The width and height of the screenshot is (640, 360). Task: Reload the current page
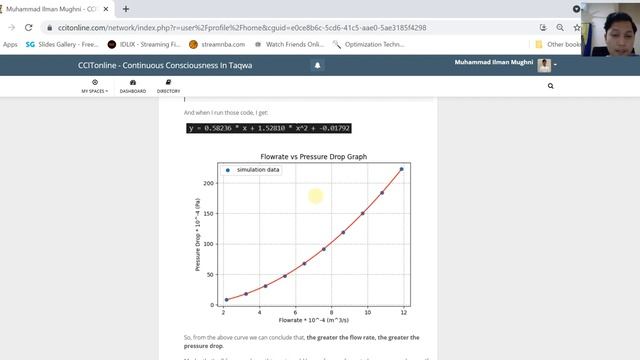pyautogui.click(x=29, y=28)
